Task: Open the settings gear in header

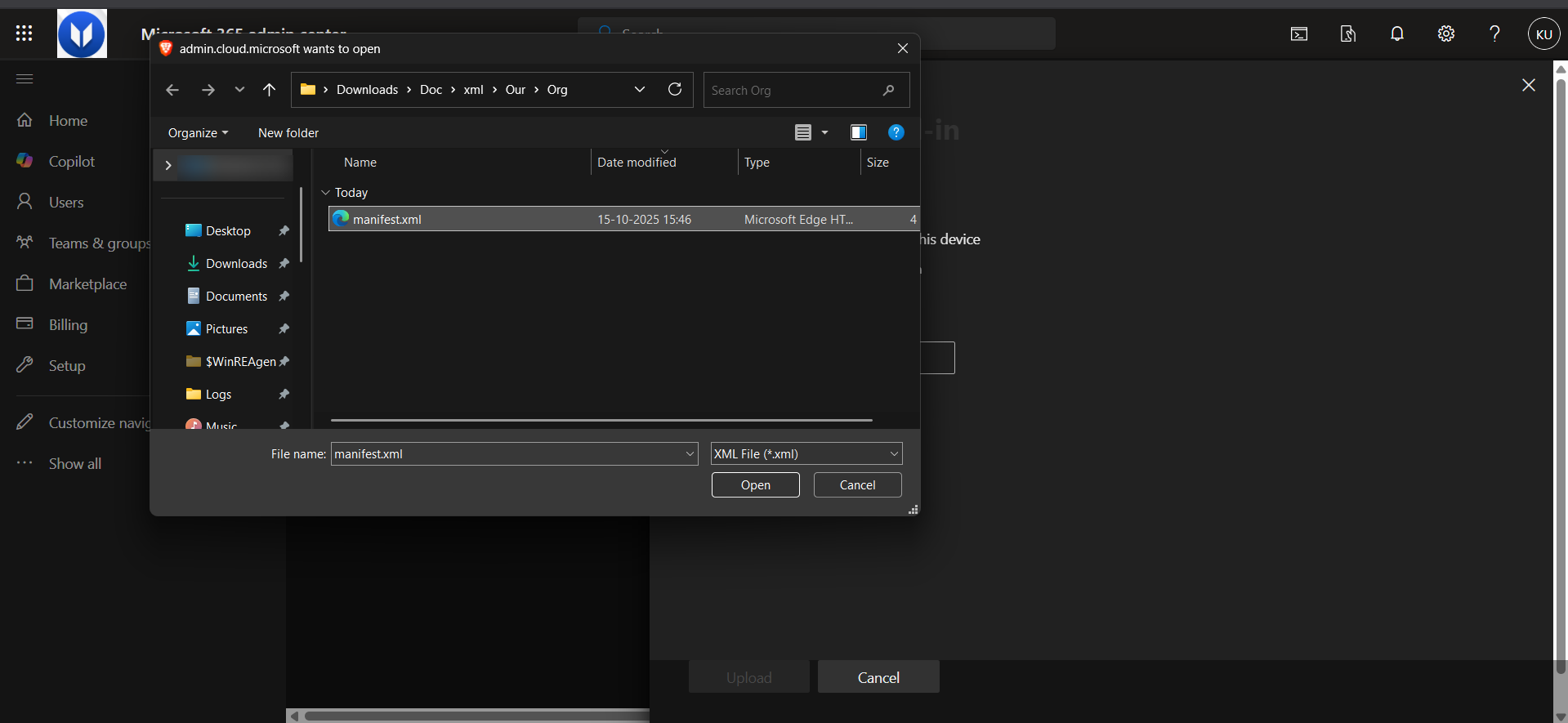Action: (x=1446, y=33)
